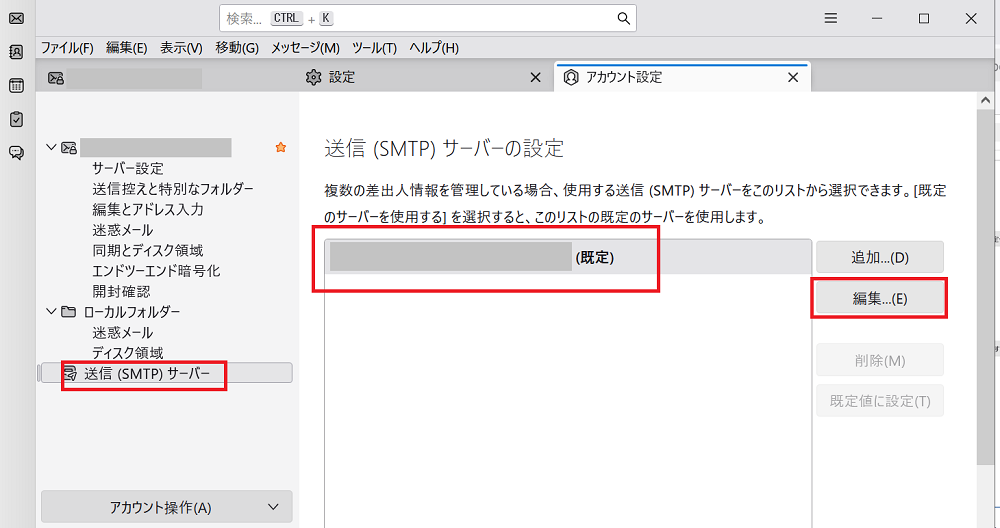The width and height of the screenshot is (1000, 528).
Task: Open the hamburger application menu
Action: 830,18
